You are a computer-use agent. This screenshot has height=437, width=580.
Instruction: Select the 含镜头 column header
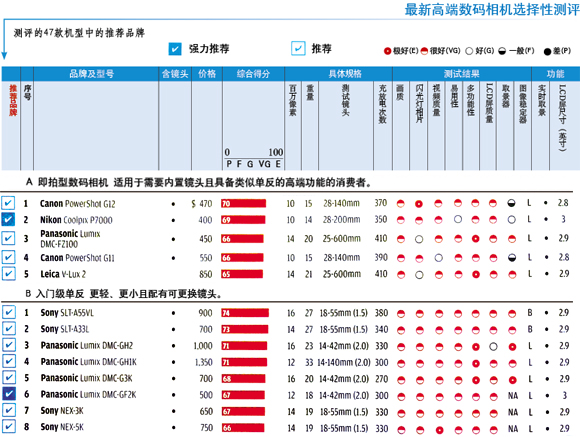pos(175,74)
